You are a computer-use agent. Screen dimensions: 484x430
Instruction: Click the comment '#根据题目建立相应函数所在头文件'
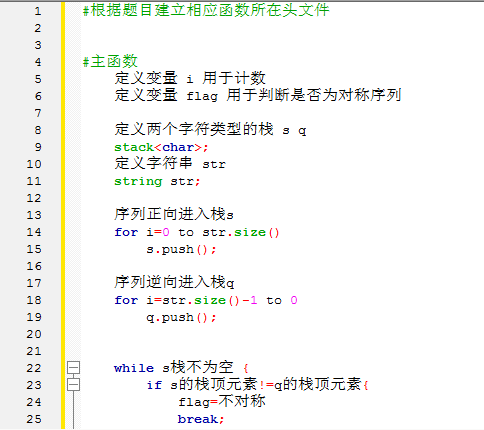206,10
